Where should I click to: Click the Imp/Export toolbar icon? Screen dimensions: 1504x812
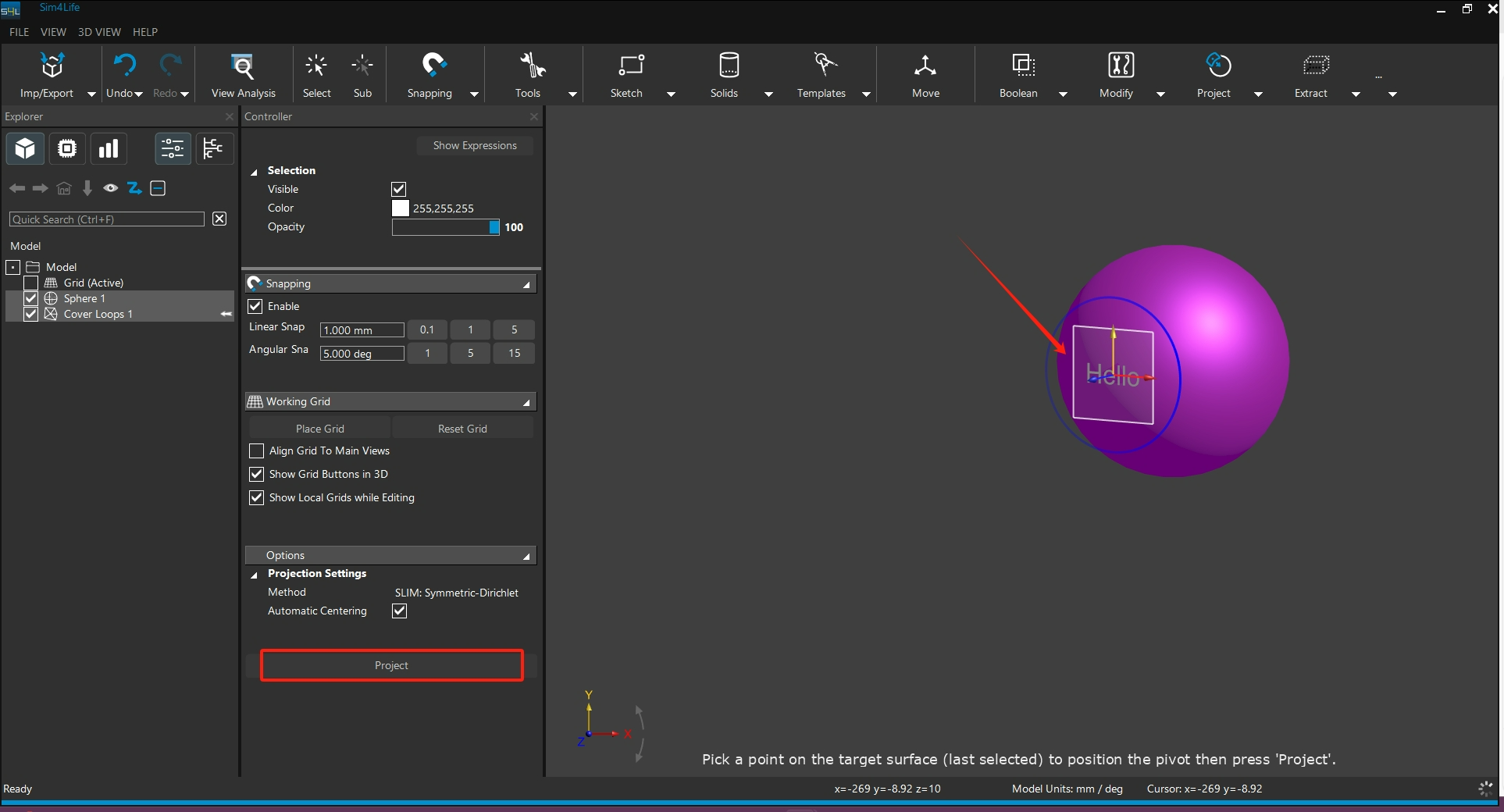pos(52,67)
